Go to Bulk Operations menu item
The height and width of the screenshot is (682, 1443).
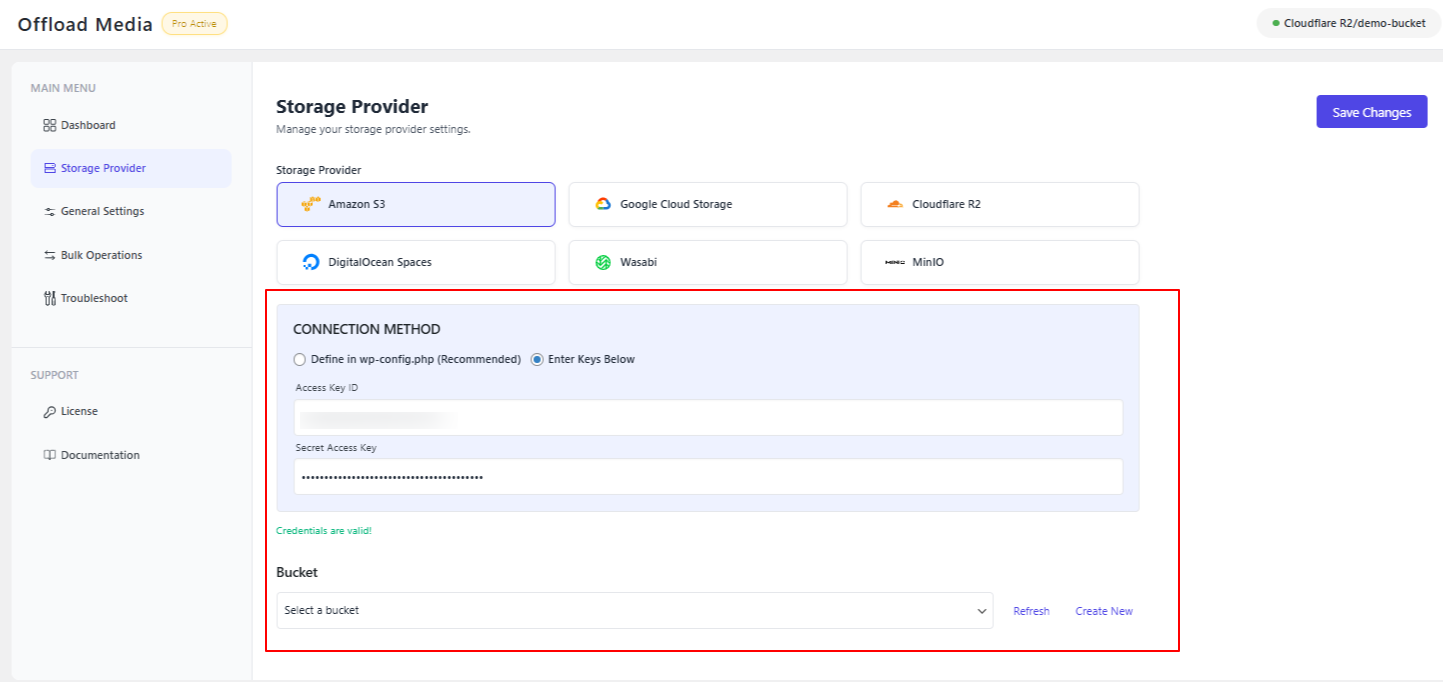click(101, 255)
